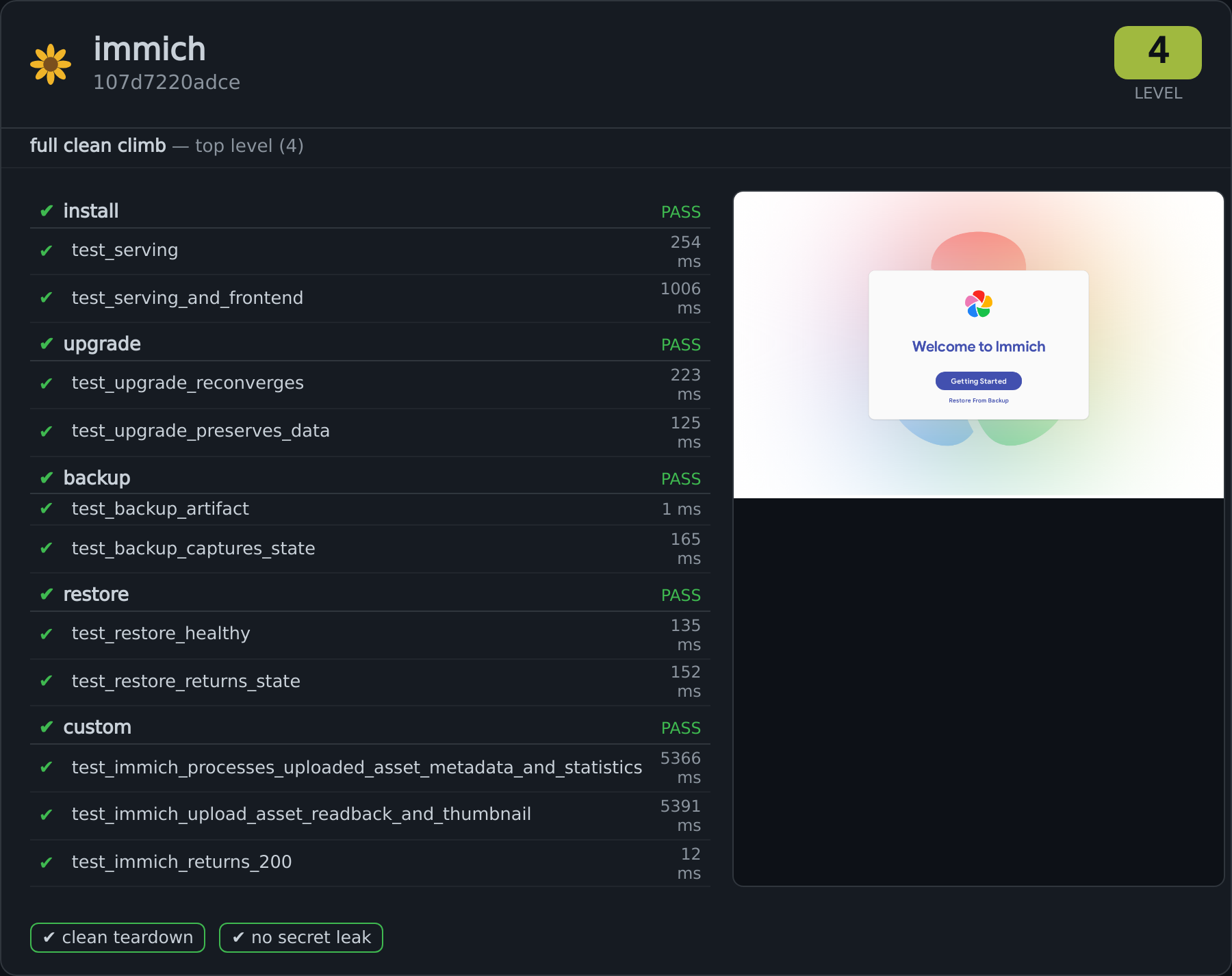This screenshot has height=976, width=1232.
Task: Click the PASS status for install
Action: [680, 212]
